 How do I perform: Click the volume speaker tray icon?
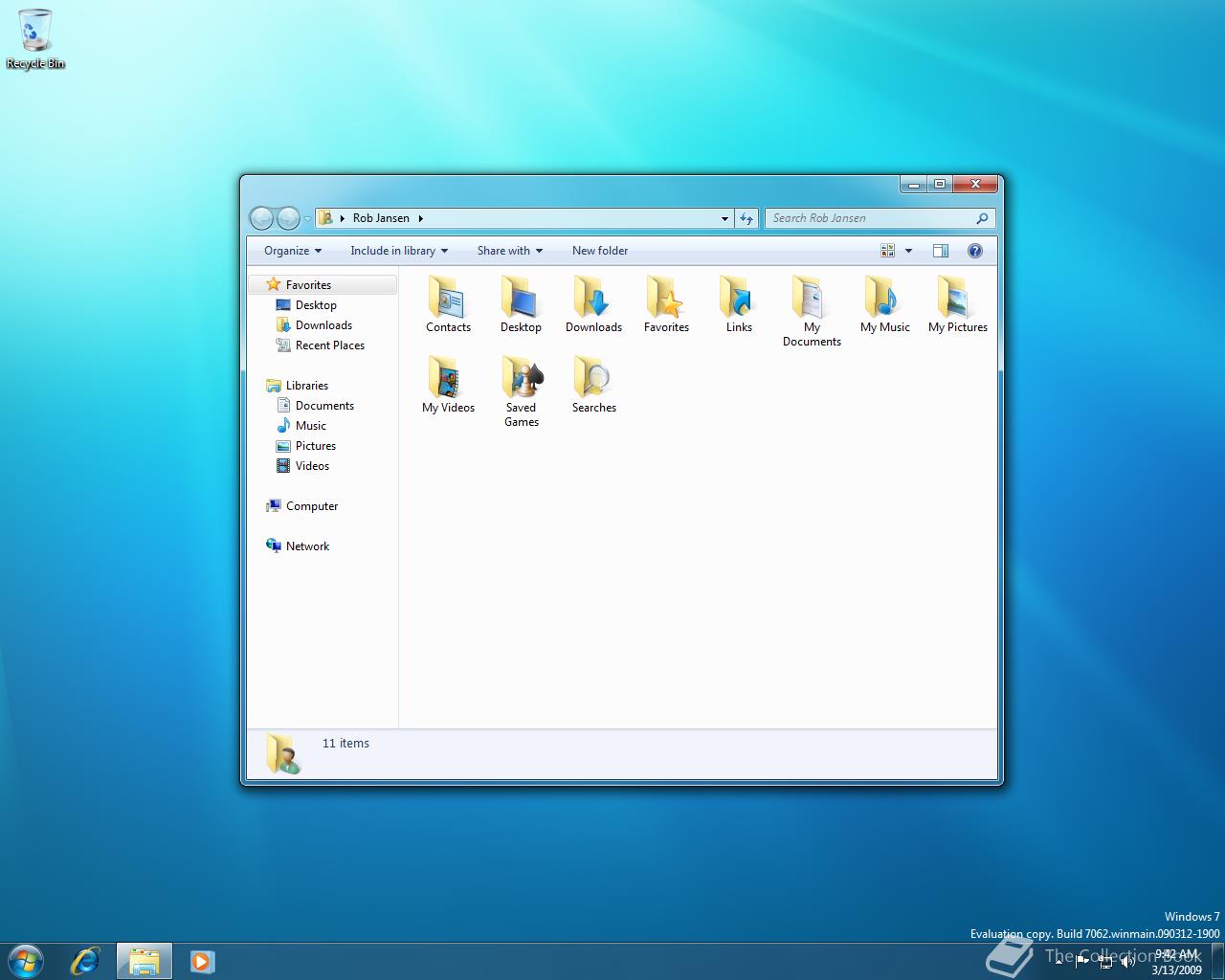coord(1129,961)
